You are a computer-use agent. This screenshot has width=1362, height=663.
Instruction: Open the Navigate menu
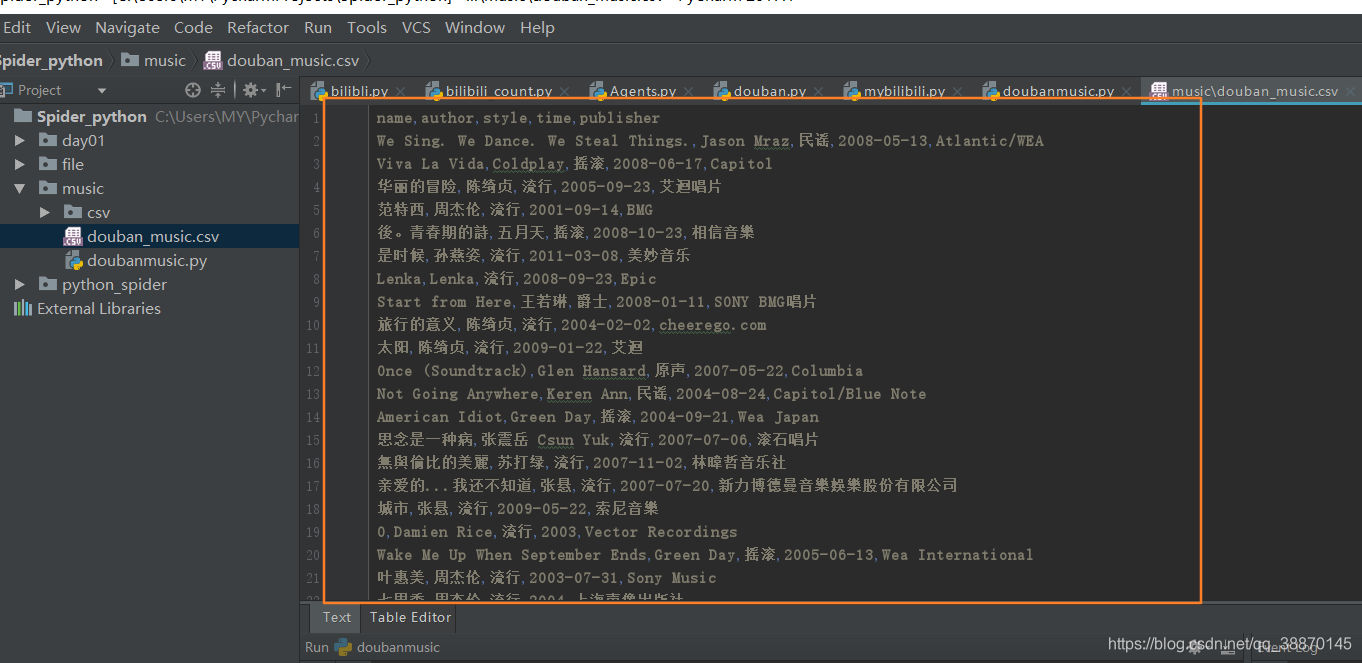coord(127,27)
